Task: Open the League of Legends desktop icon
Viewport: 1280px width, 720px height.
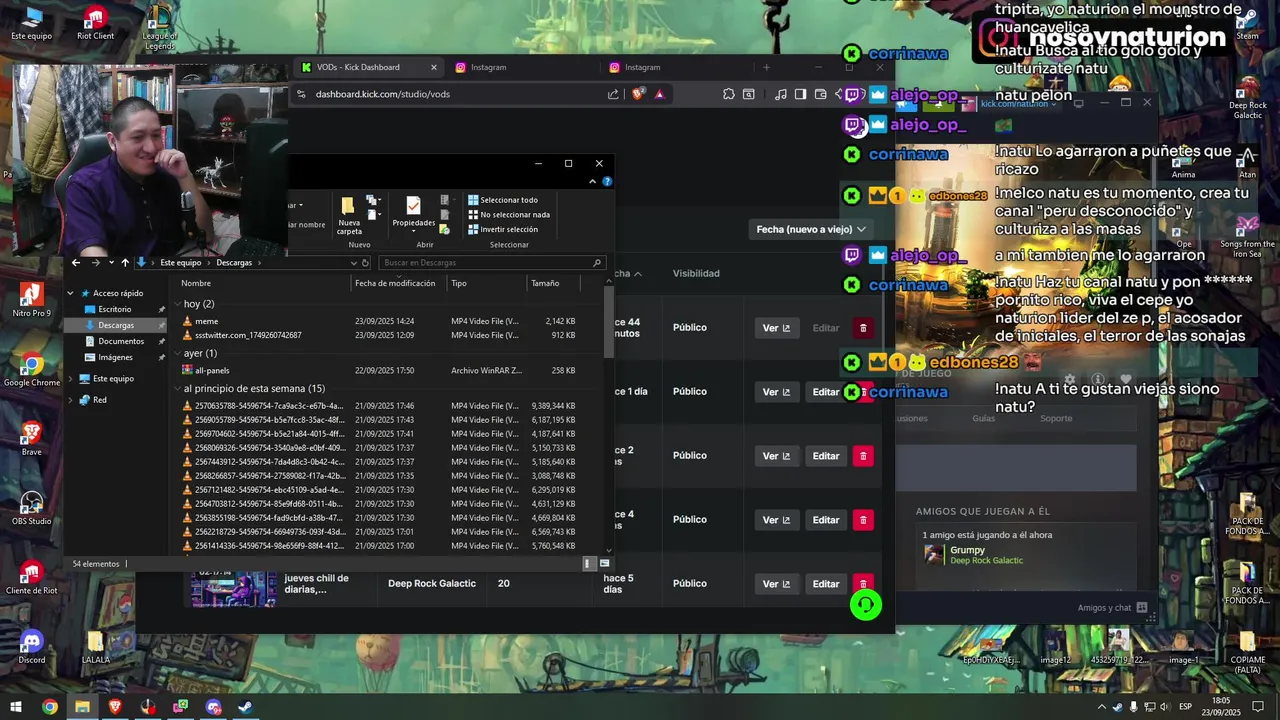Action: pyautogui.click(x=159, y=27)
